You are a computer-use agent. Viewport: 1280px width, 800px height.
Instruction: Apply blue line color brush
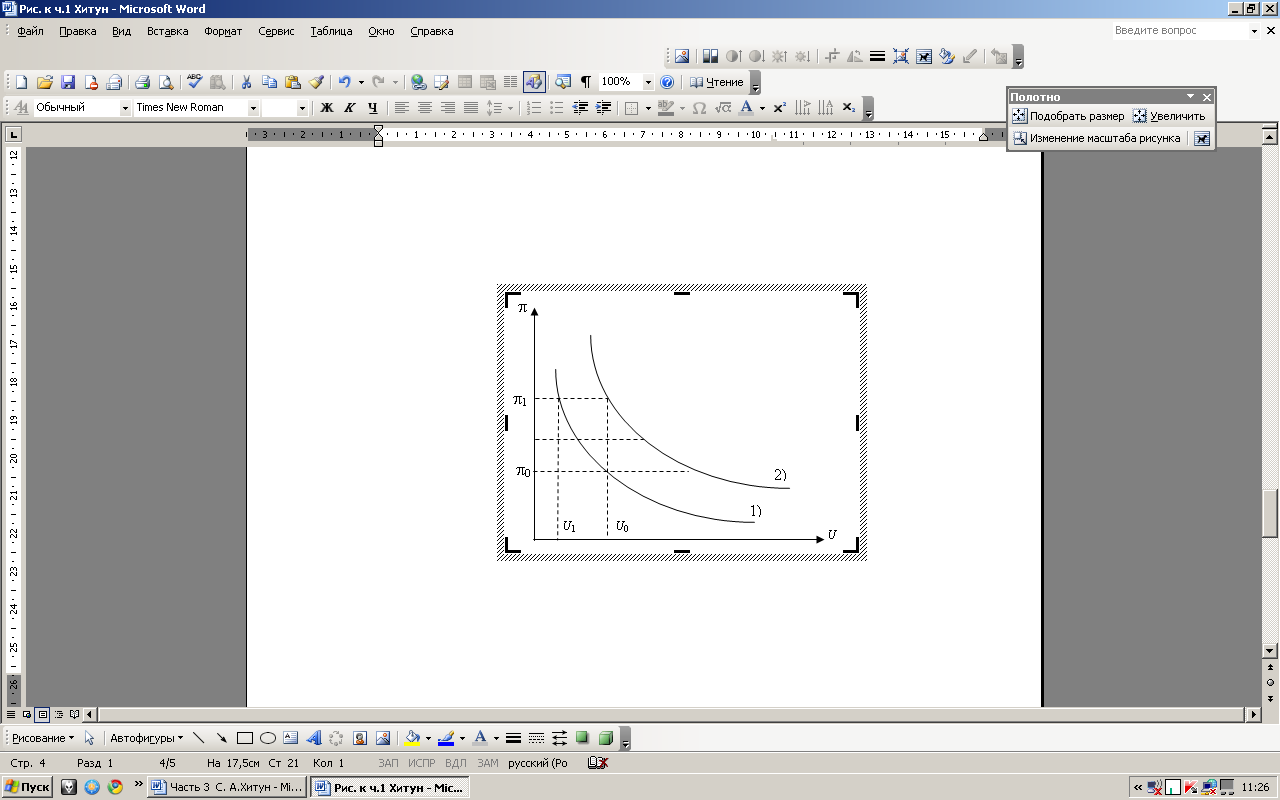click(446, 738)
